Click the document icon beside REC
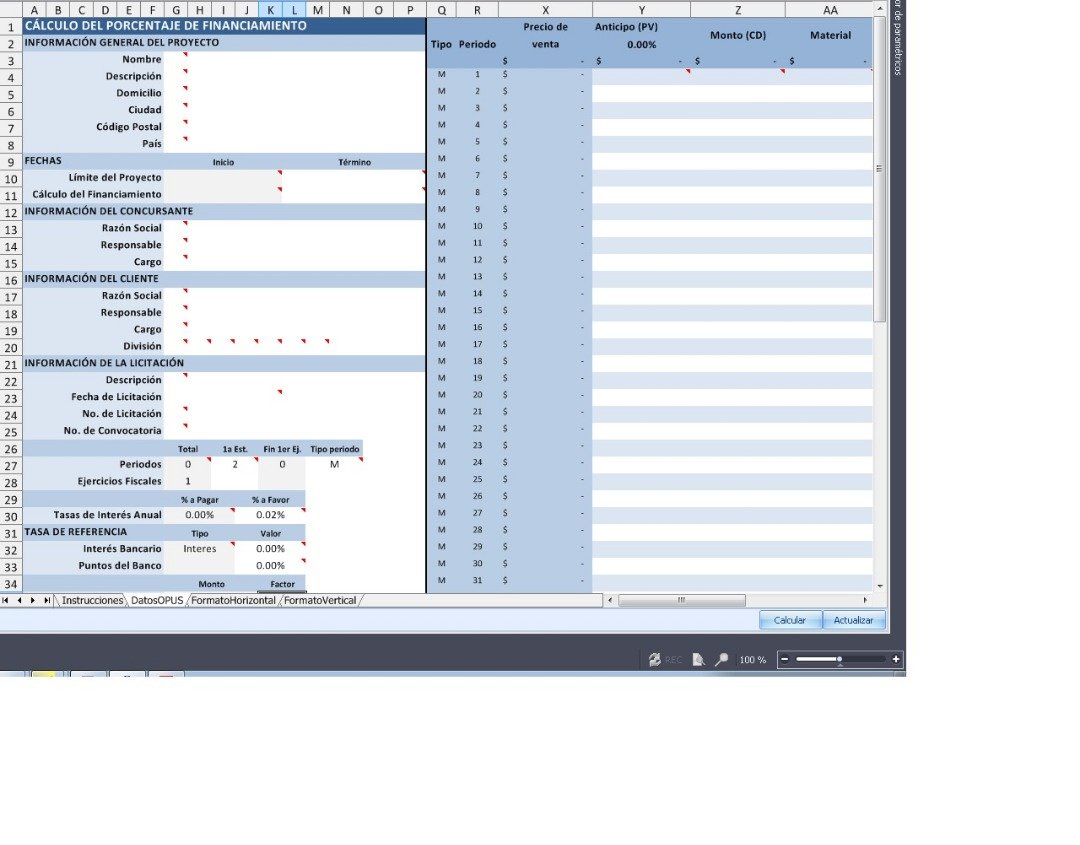1080x845 pixels. point(698,660)
